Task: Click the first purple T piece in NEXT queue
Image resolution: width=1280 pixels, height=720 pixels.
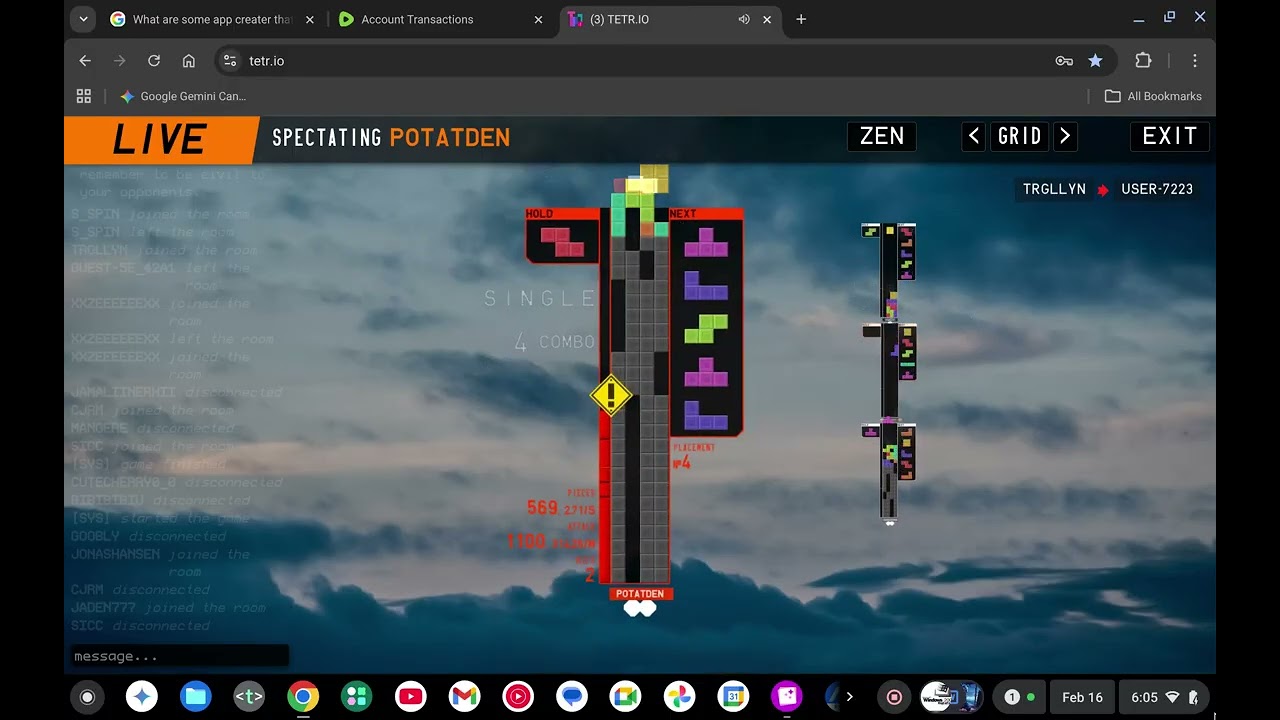Action: (x=706, y=242)
